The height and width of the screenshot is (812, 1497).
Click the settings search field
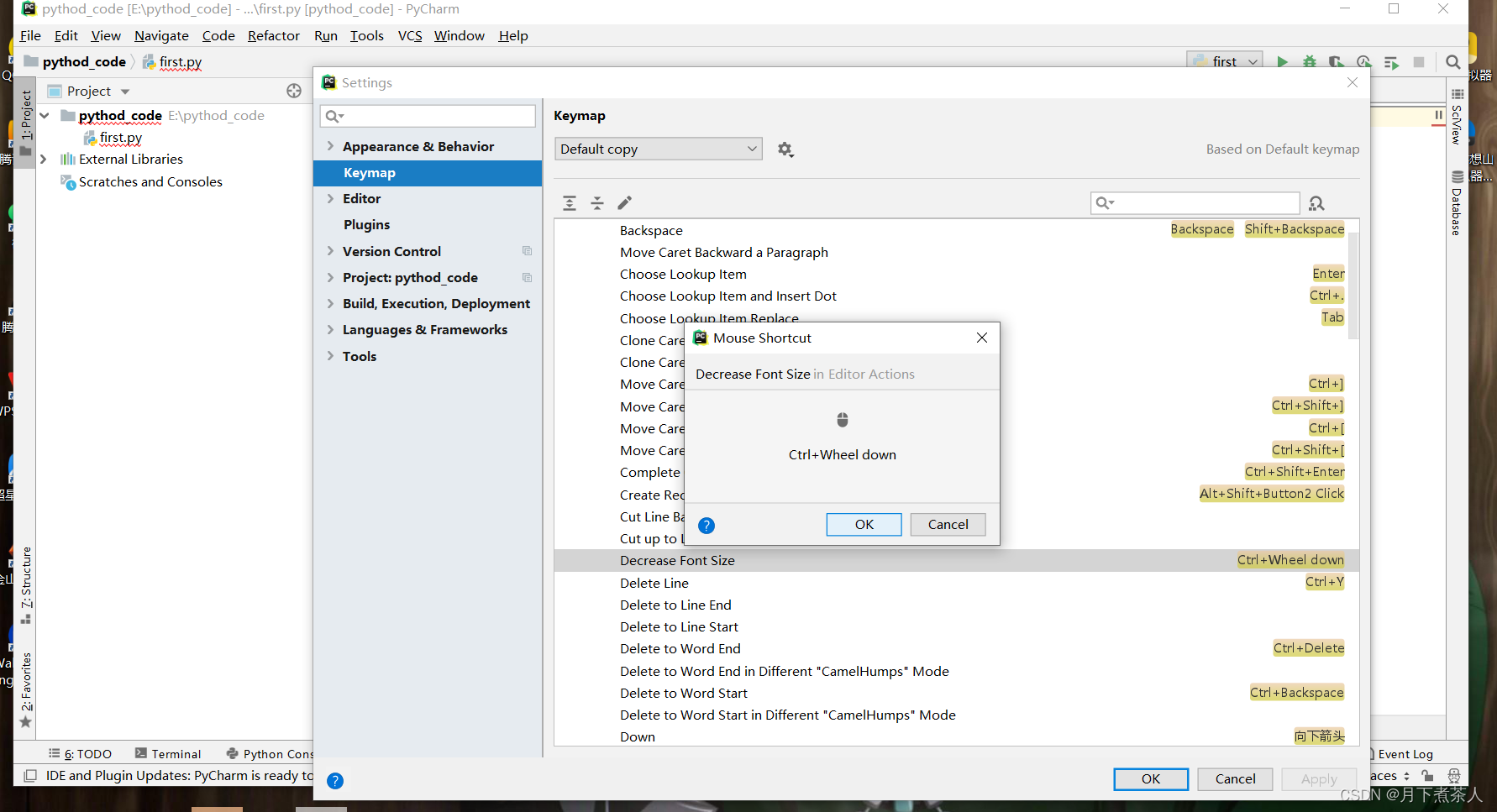(428, 116)
